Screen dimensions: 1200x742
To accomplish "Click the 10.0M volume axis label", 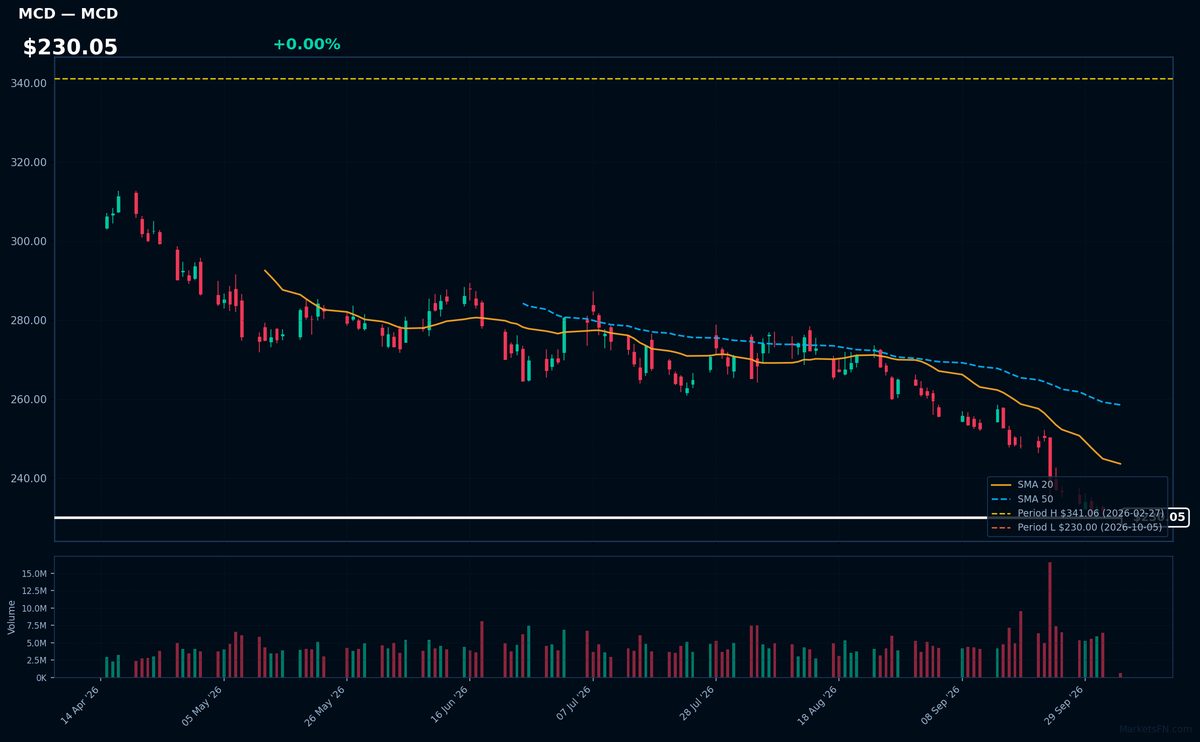I will pos(35,608).
